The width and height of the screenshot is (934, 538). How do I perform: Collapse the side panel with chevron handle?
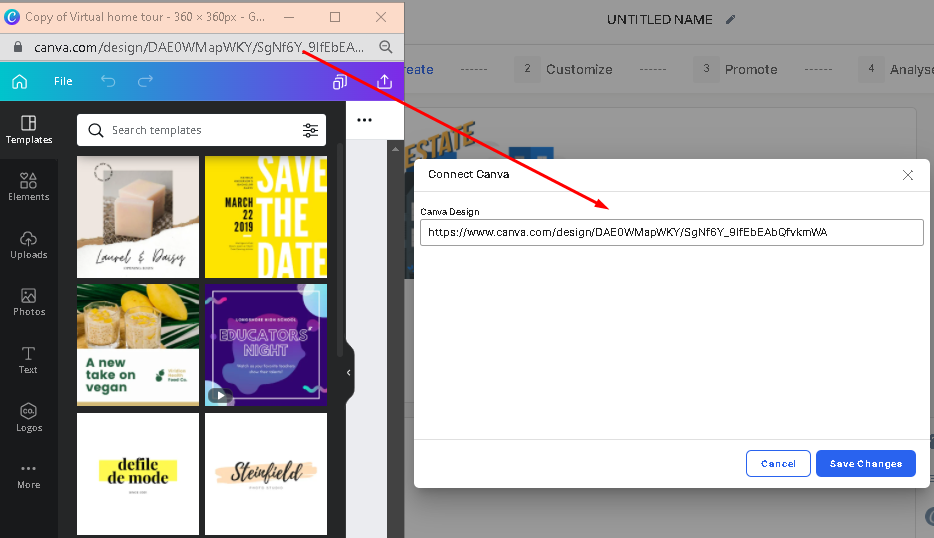coord(349,372)
